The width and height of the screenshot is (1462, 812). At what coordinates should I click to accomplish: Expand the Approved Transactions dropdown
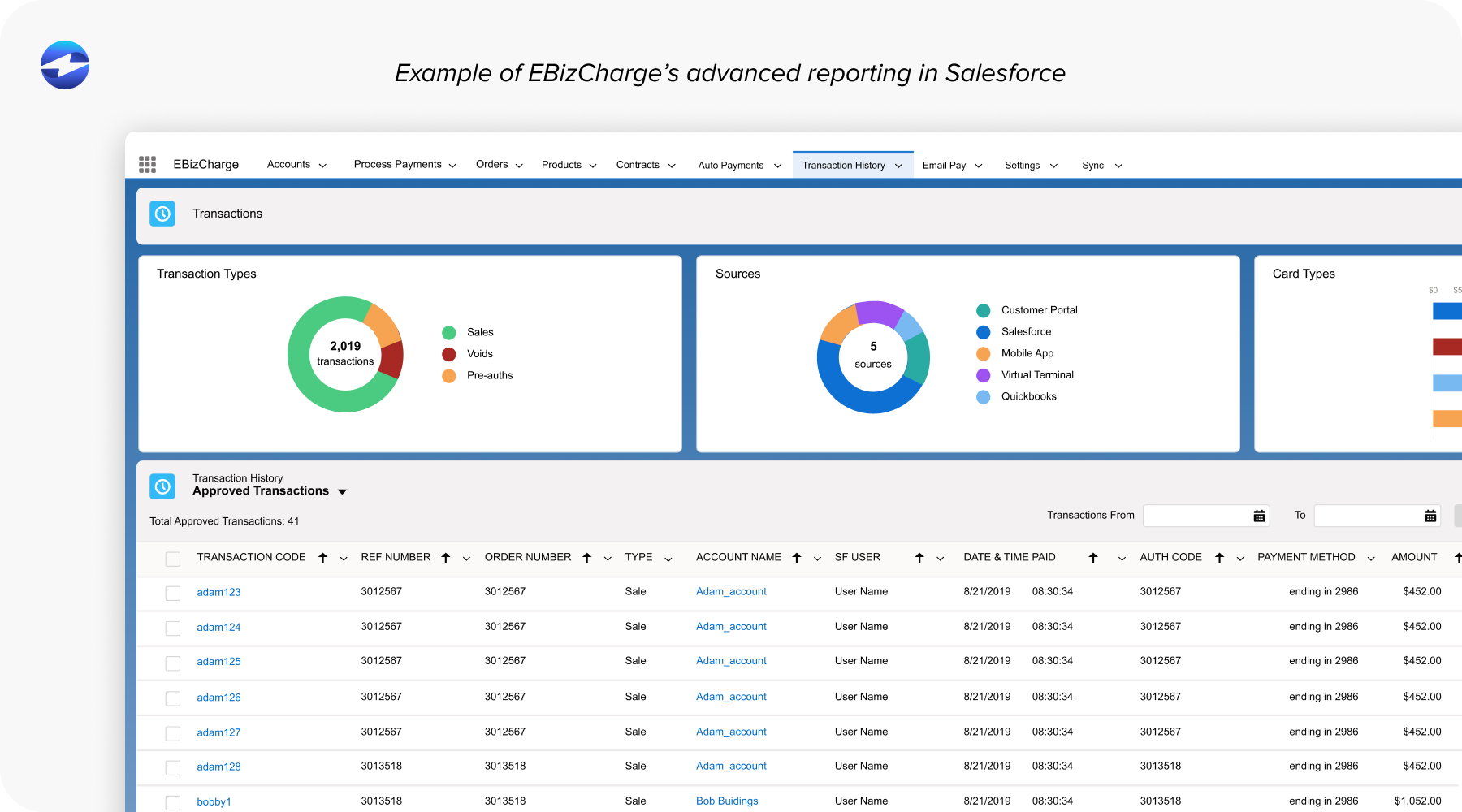tap(342, 490)
